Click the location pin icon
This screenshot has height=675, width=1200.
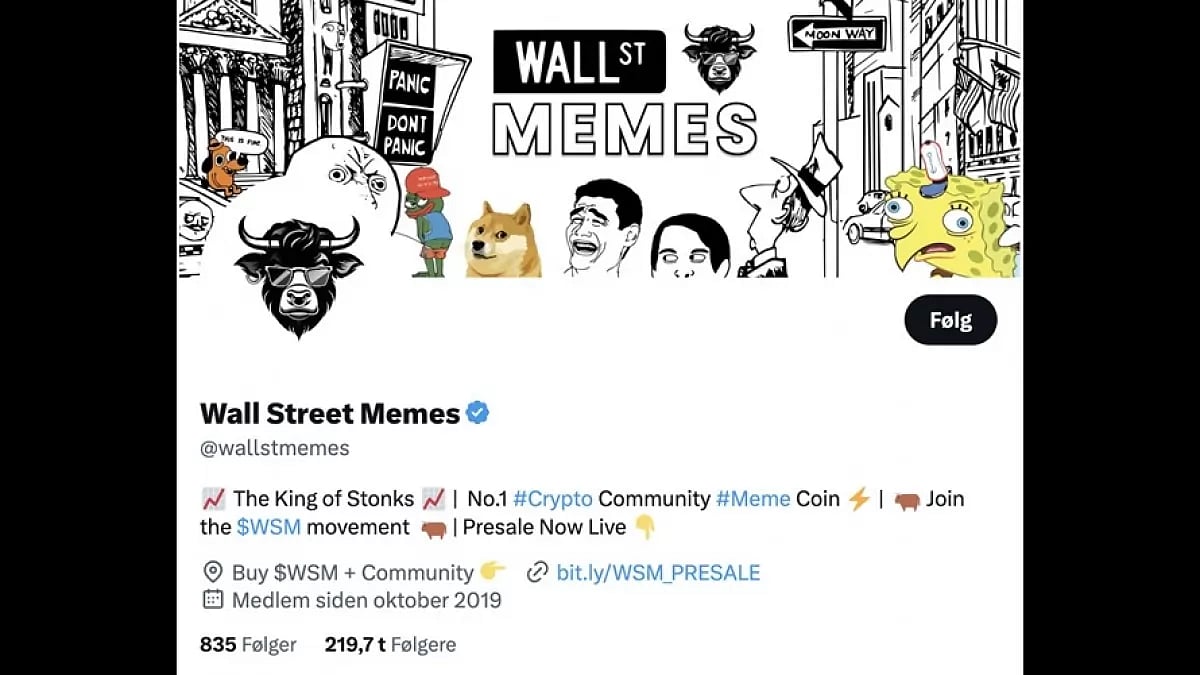(212, 573)
